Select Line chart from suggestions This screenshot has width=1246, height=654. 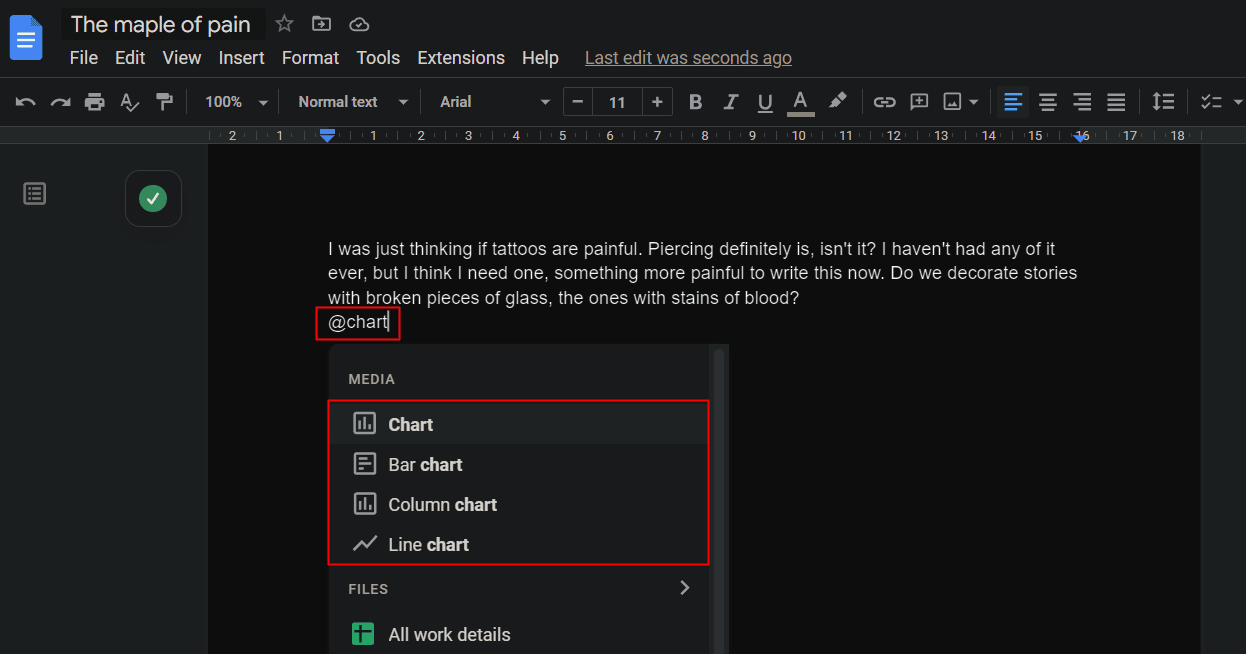click(519, 544)
